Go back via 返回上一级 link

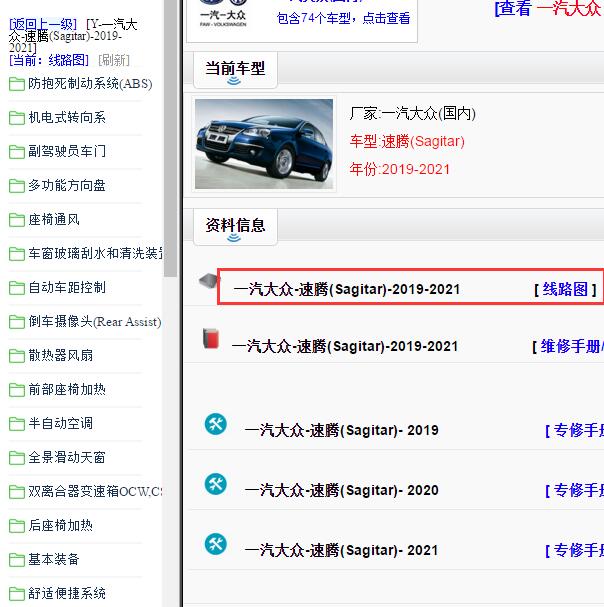pyautogui.click(x=43, y=24)
